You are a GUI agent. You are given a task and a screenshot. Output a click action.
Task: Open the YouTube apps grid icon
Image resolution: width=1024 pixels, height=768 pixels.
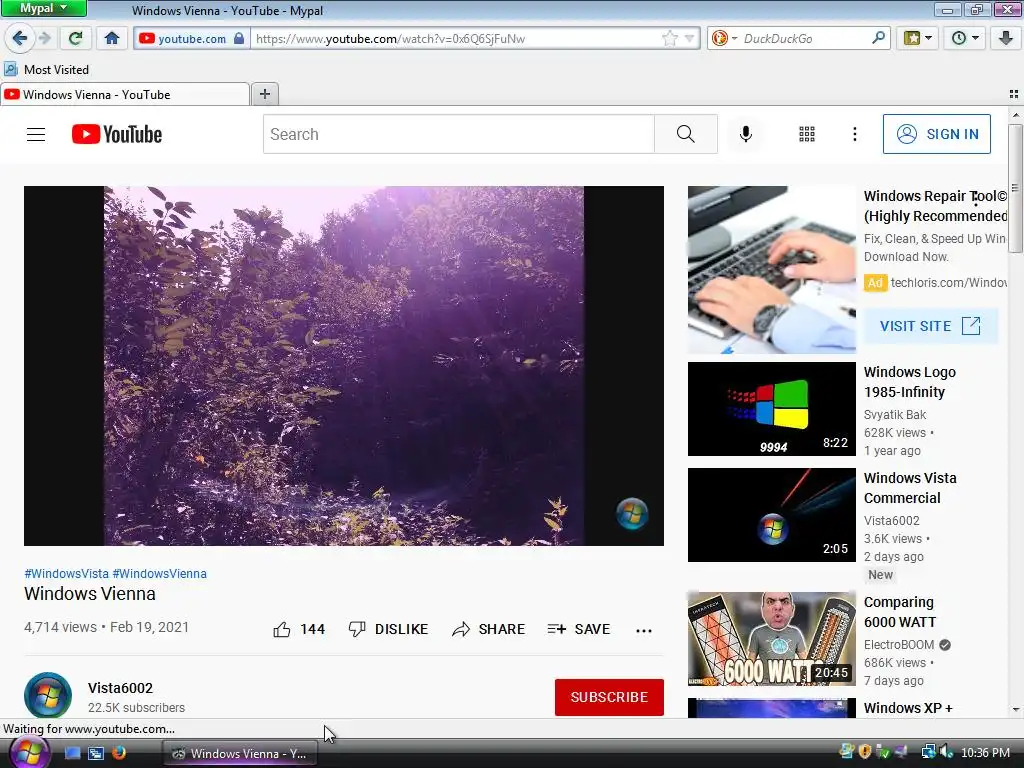coord(807,135)
